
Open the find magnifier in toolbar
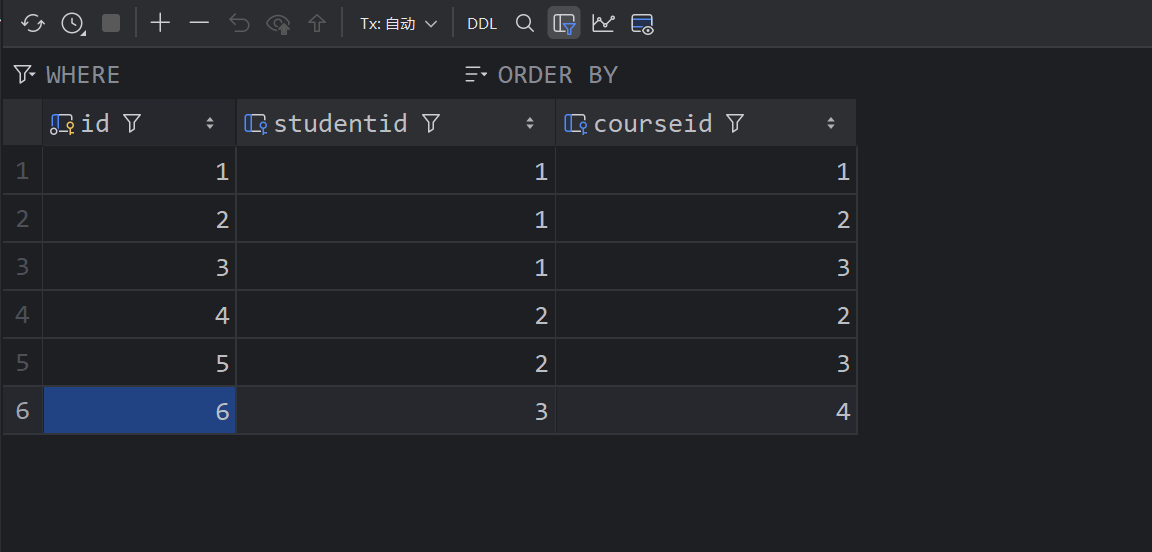point(525,24)
